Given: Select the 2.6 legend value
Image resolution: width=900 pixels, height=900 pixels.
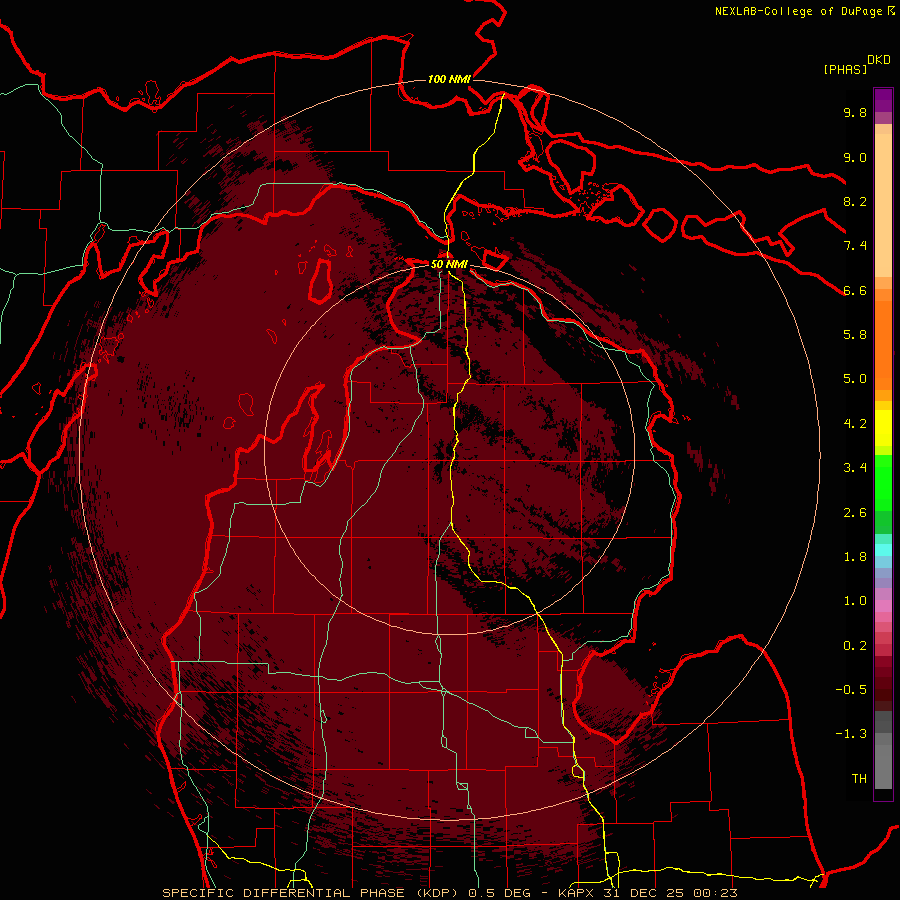Looking at the screenshot, I should pos(855,513).
